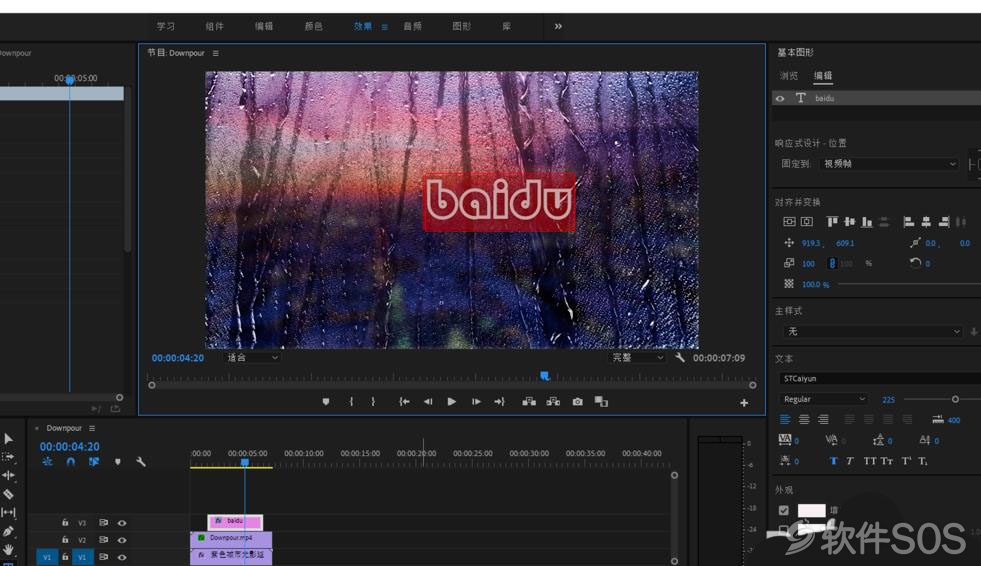Screen dimensions: 981x566
Task: Add a marker in the timeline
Action: coord(118,462)
